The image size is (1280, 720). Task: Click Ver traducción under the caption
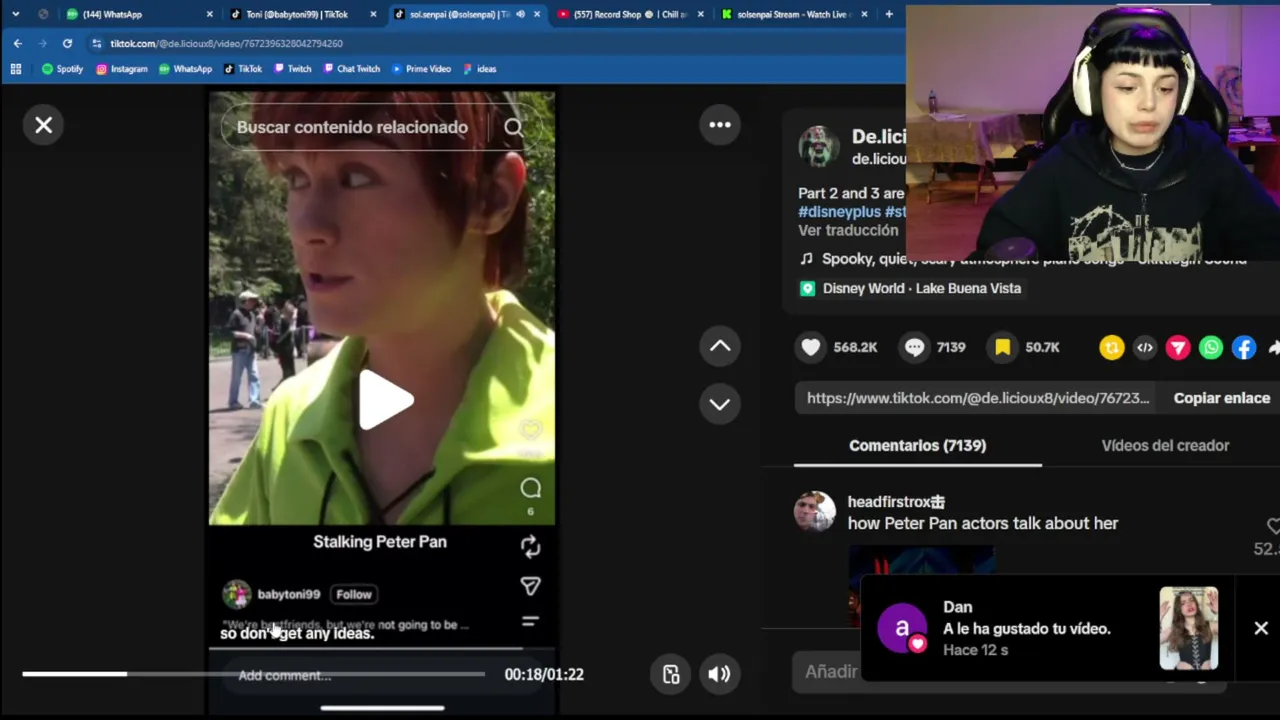(848, 230)
